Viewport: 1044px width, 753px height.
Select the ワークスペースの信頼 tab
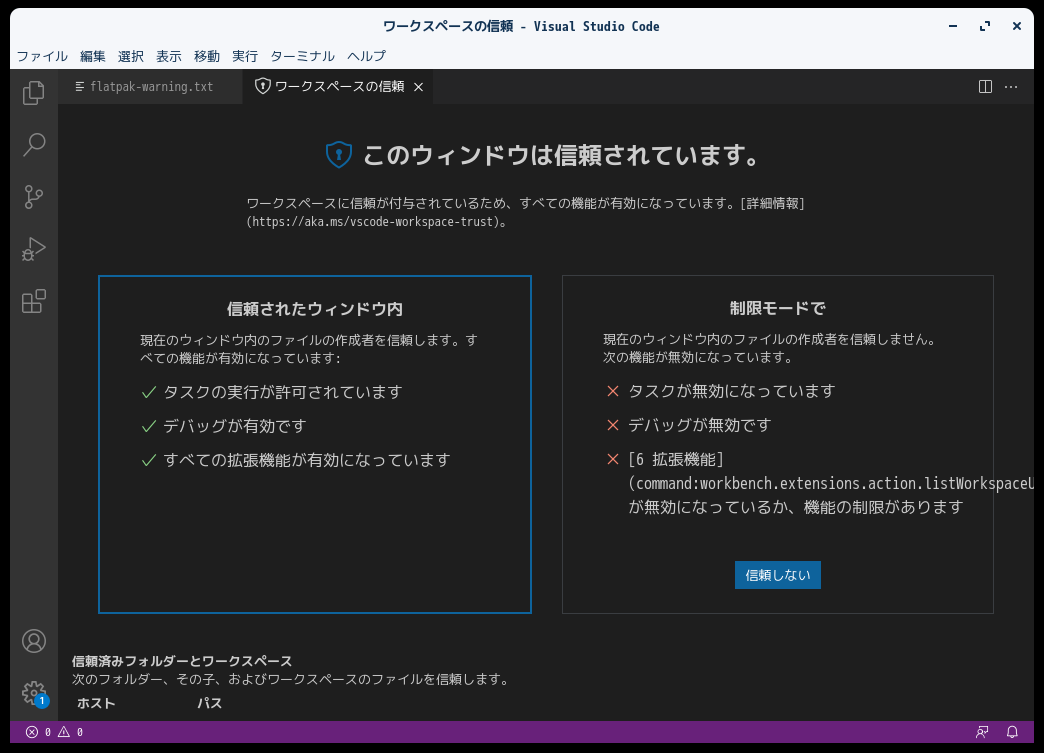coord(338,87)
